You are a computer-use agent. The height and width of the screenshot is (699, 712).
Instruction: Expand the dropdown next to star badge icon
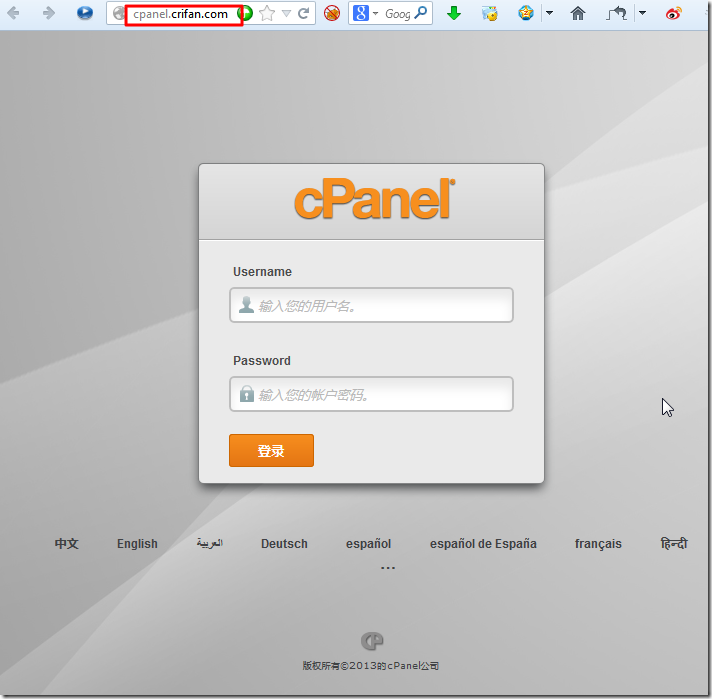pyautogui.click(x=549, y=13)
